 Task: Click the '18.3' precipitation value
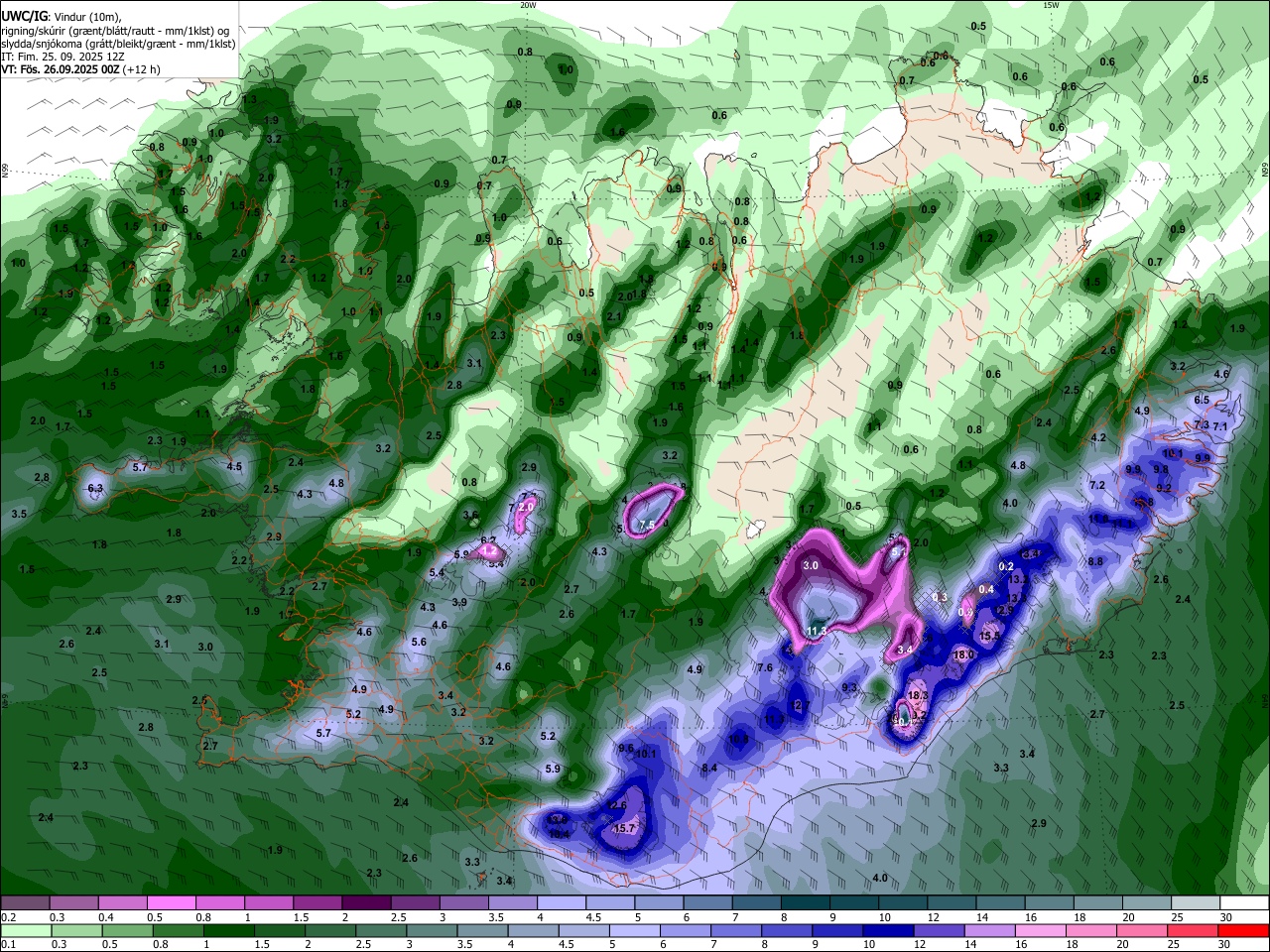(918, 696)
